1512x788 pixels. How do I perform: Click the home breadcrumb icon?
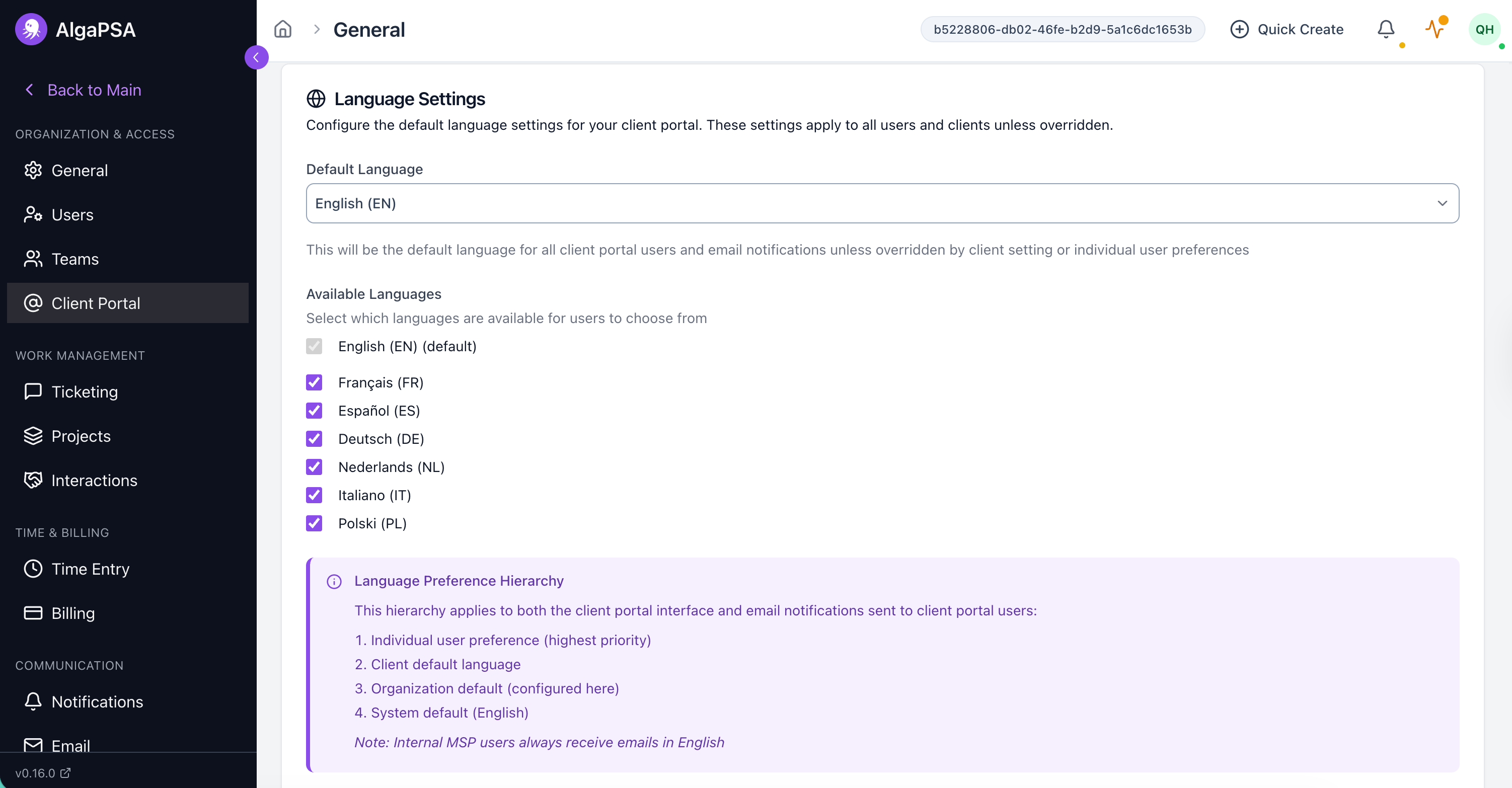pos(282,29)
